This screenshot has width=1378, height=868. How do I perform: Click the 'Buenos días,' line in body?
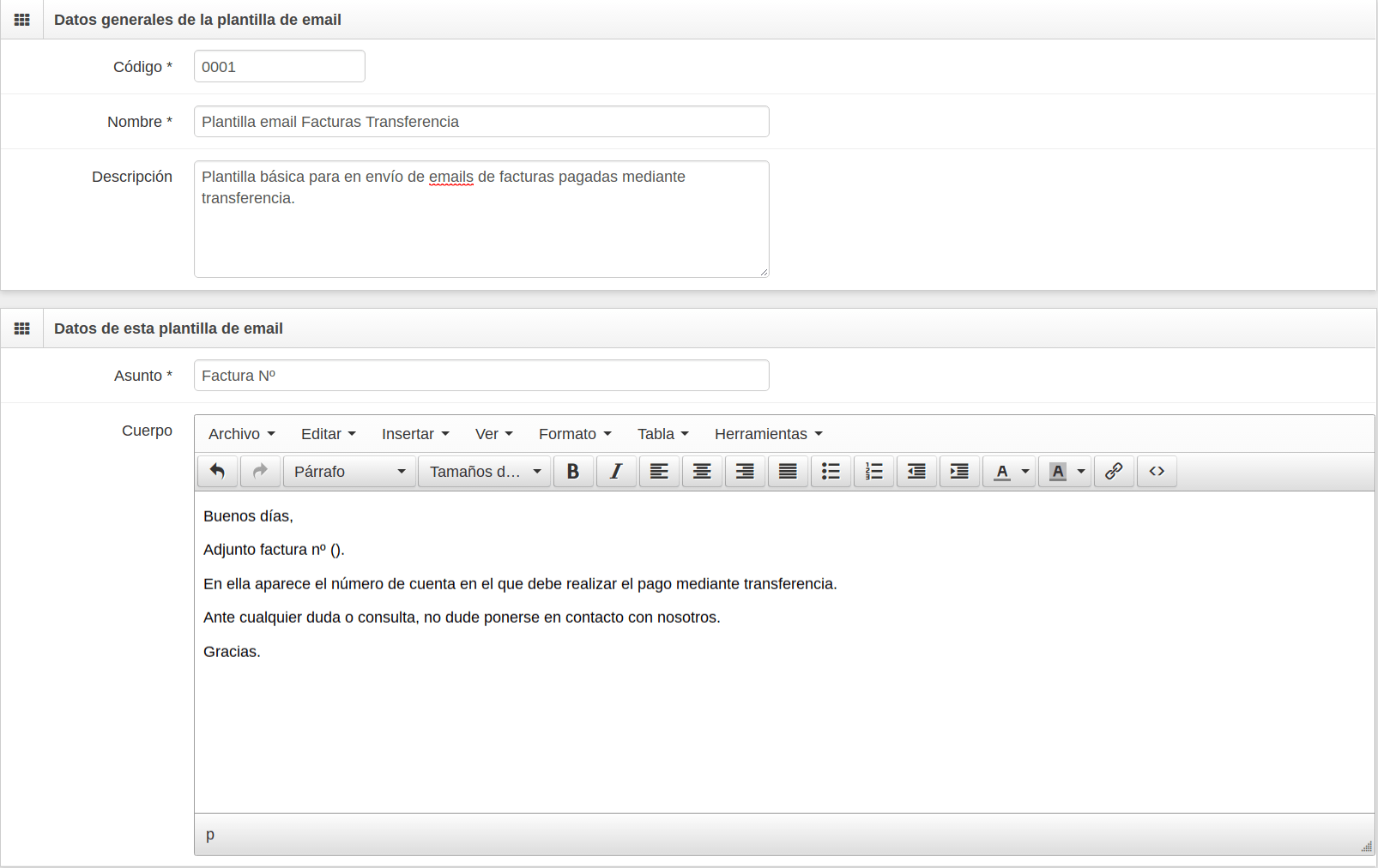(x=248, y=515)
